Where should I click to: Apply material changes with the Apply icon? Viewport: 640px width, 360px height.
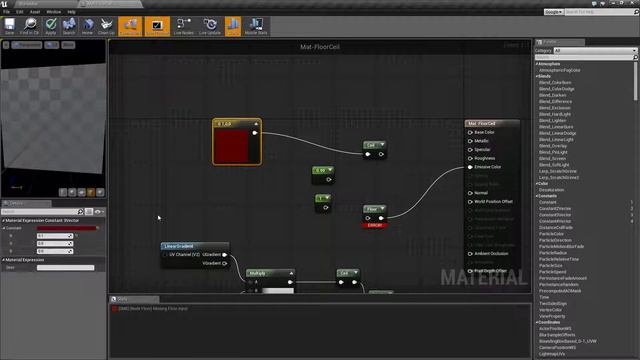[51, 26]
